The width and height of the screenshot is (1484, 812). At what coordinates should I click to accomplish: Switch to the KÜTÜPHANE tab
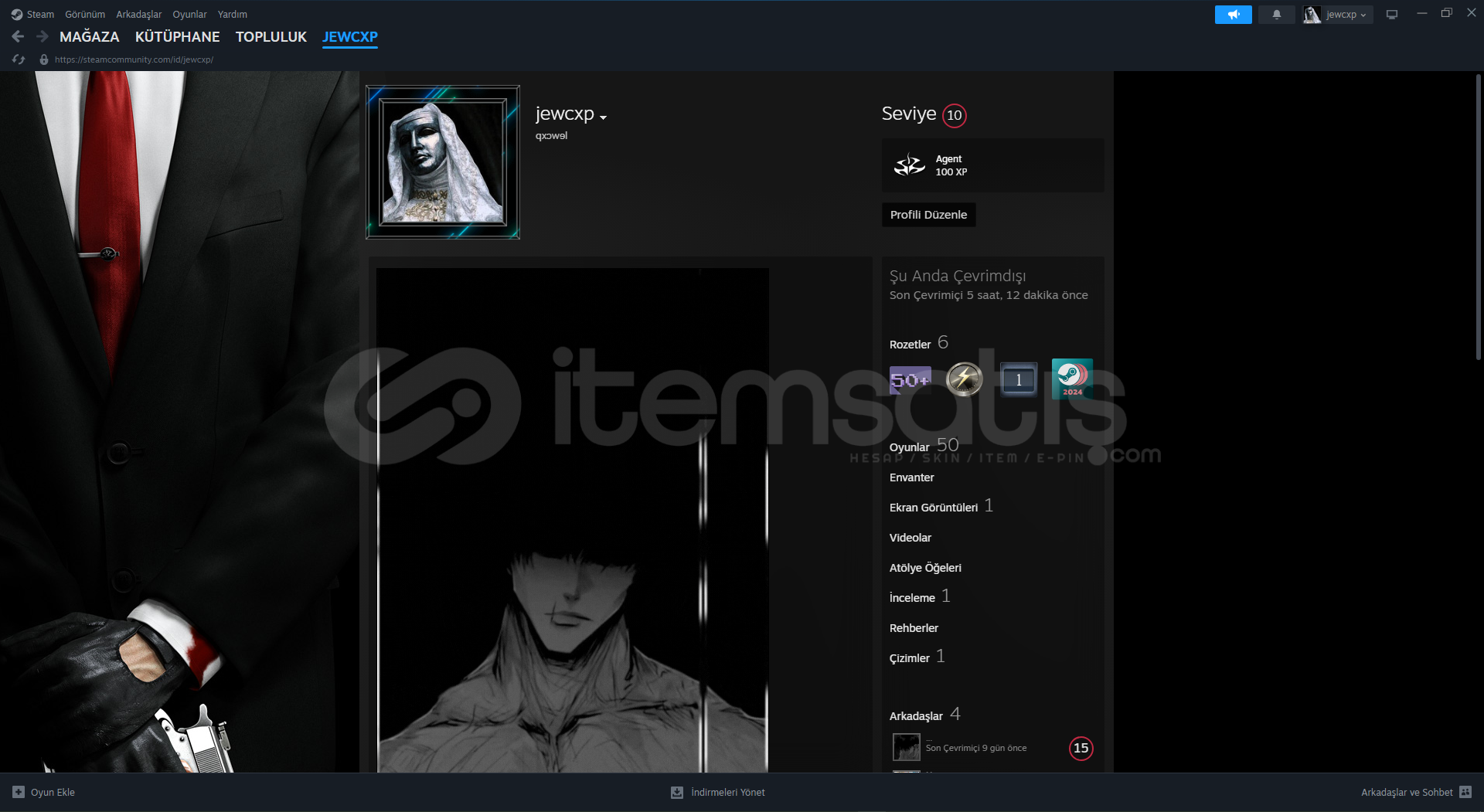pyautogui.click(x=177, y=36)
